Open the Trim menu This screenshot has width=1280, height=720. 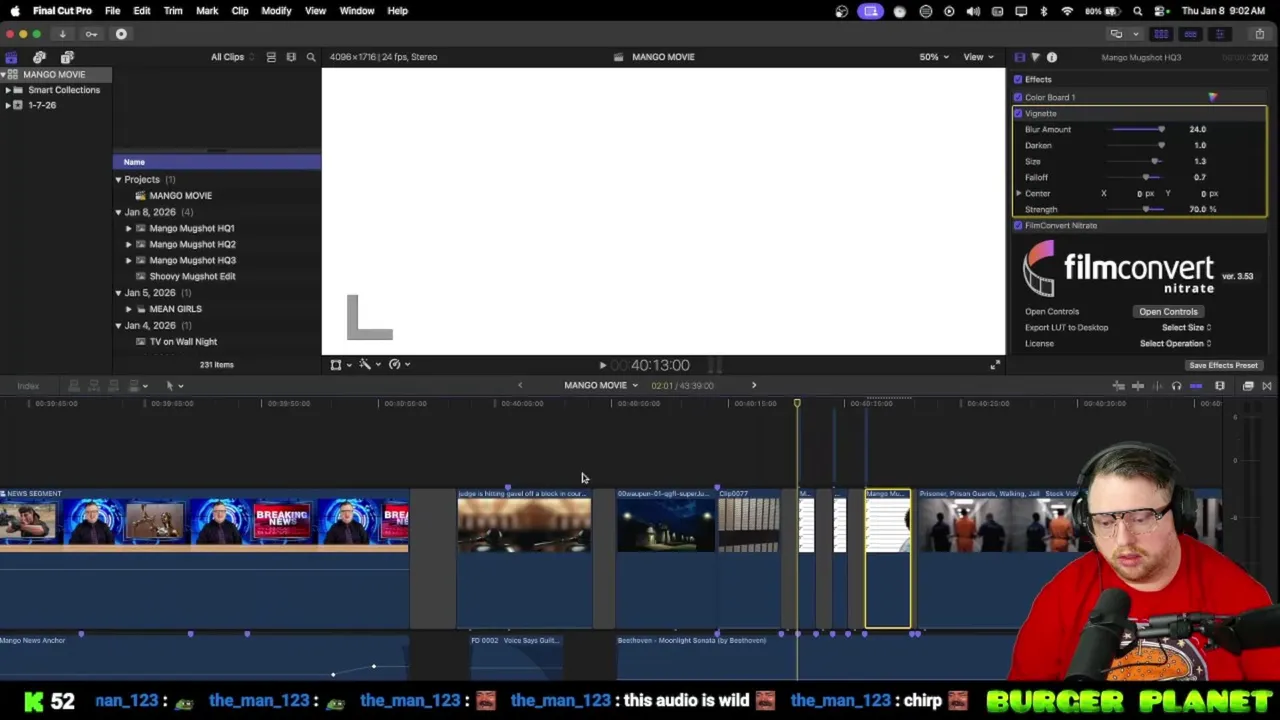[173, 11]
